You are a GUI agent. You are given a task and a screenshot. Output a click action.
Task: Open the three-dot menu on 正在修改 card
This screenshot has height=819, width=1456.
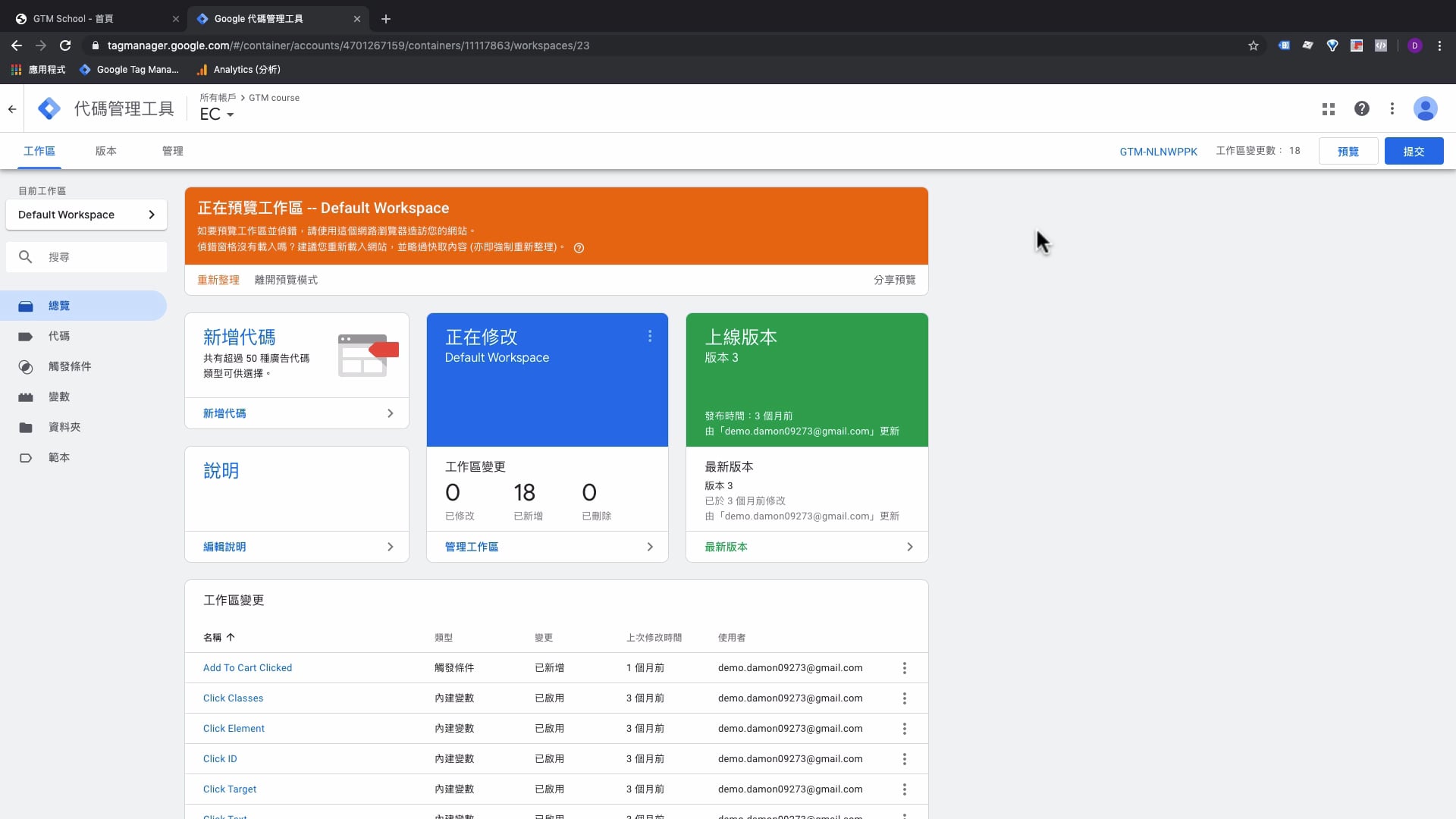650,337
